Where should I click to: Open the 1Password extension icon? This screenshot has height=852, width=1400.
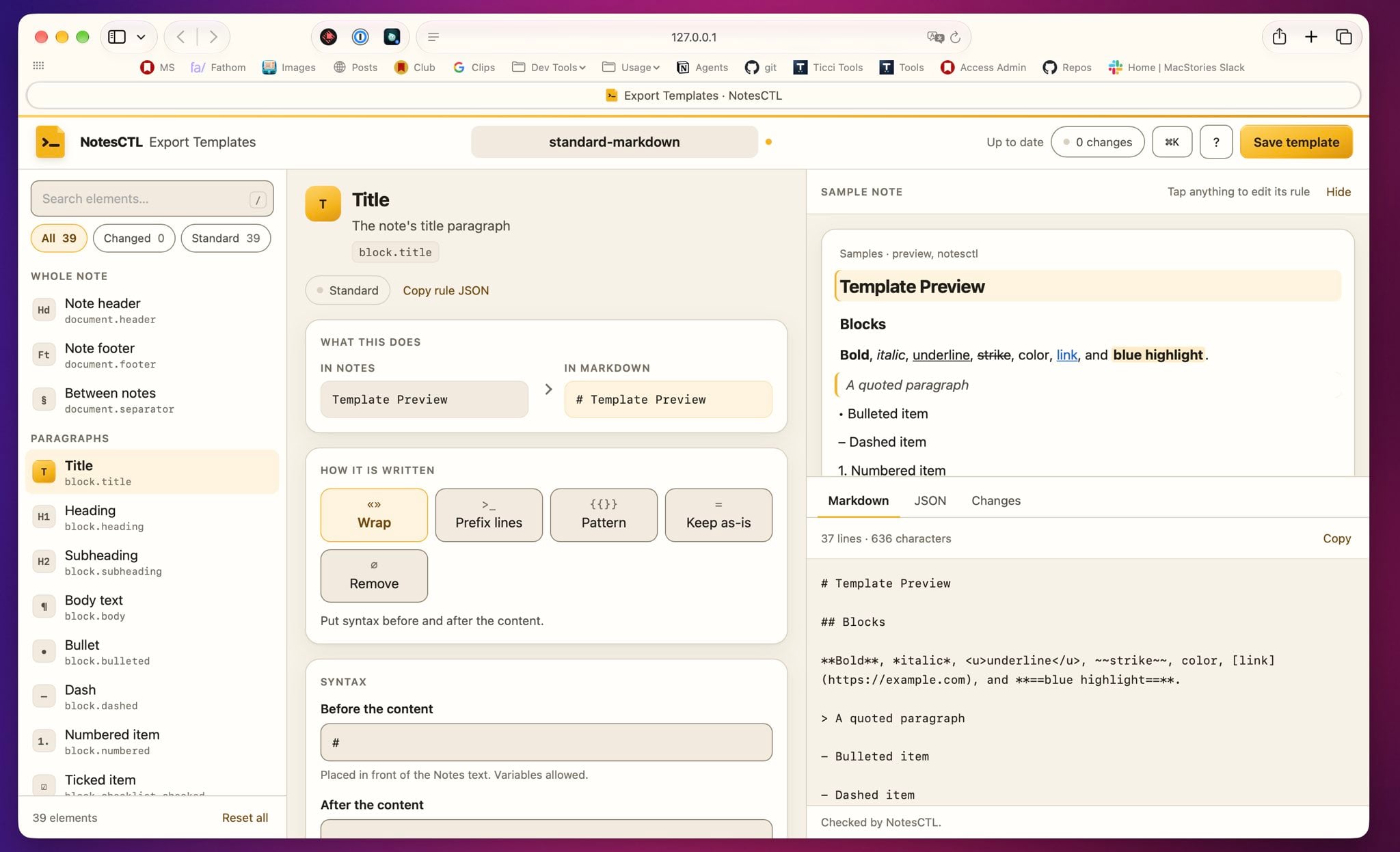click(x=360, y=37)
